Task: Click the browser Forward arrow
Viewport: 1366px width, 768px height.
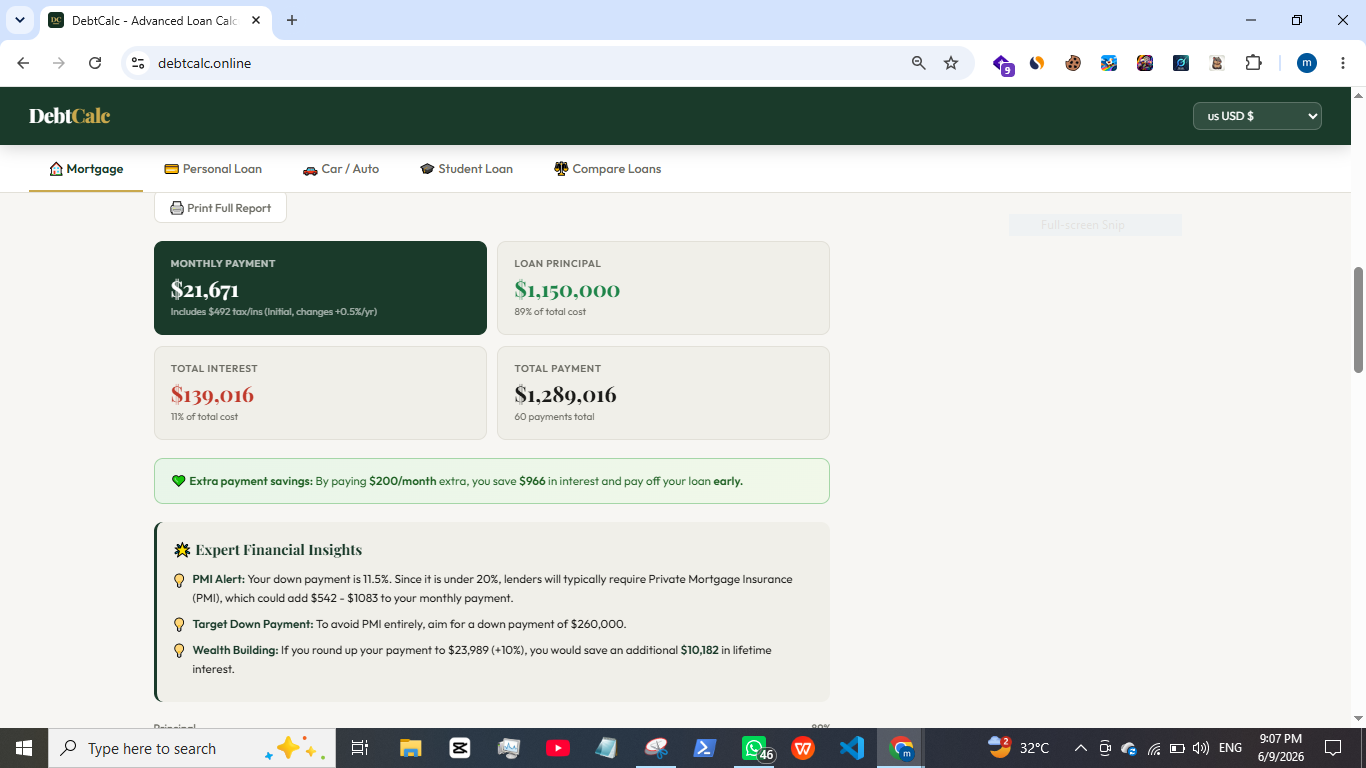Action: coord(59,63)
